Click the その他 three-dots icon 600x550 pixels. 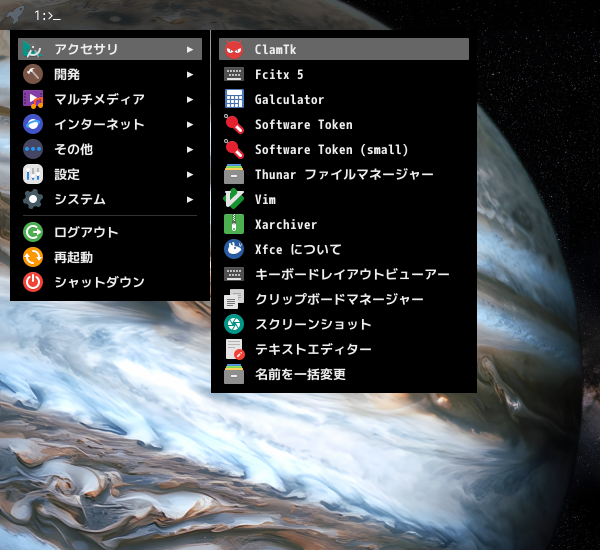point(33,149)
